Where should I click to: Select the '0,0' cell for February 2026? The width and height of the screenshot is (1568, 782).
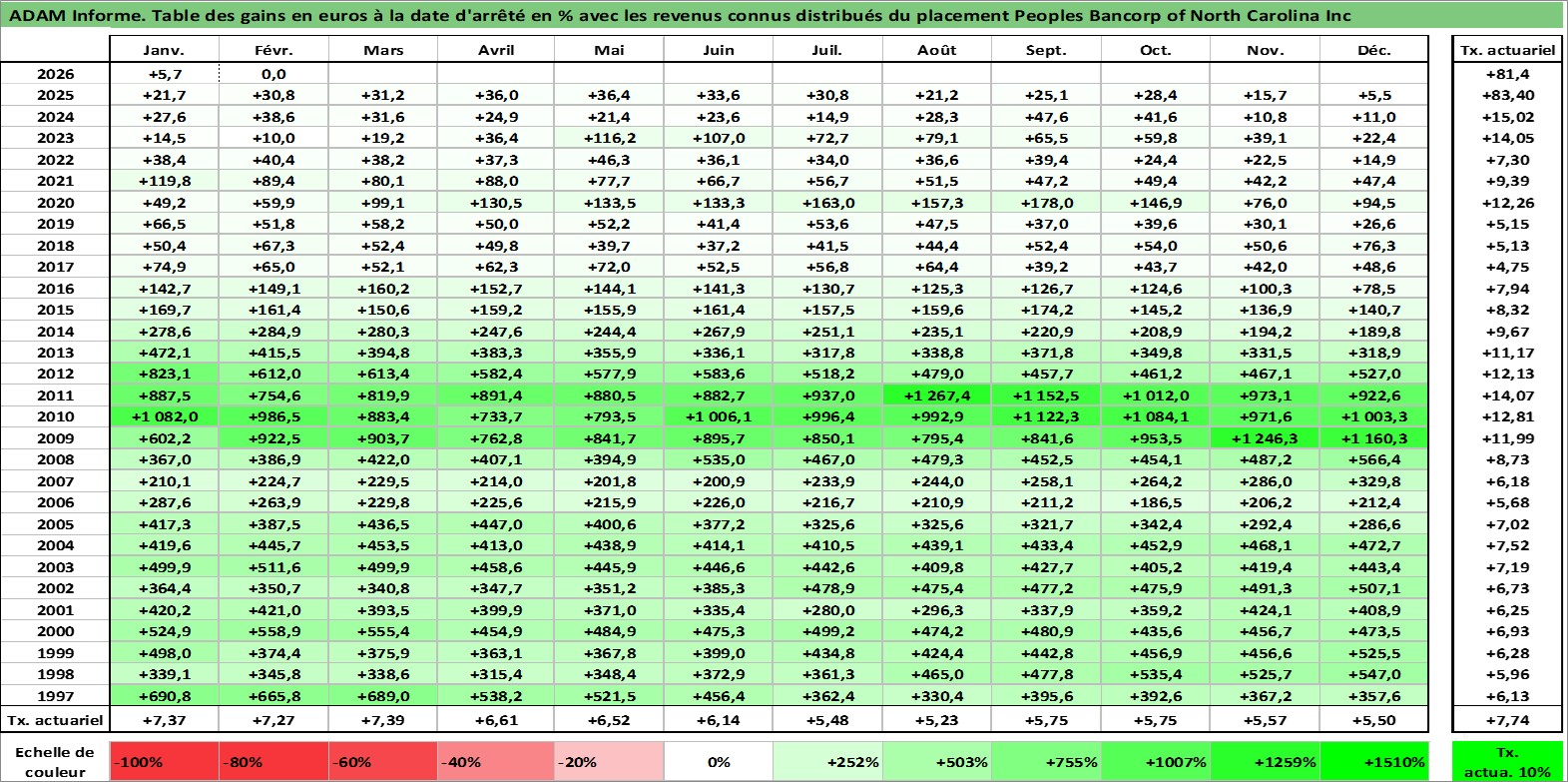(x=273, y=74)
